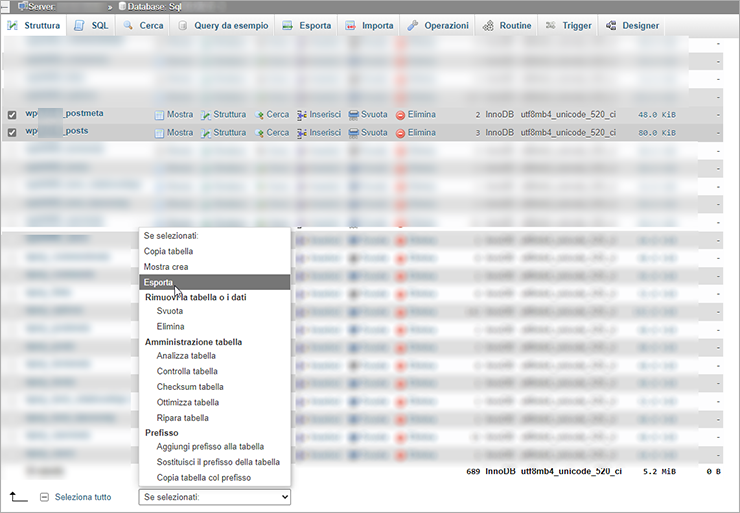Open the Importa tab
This screenshot has height=513, width=740.
pos(369,25)
